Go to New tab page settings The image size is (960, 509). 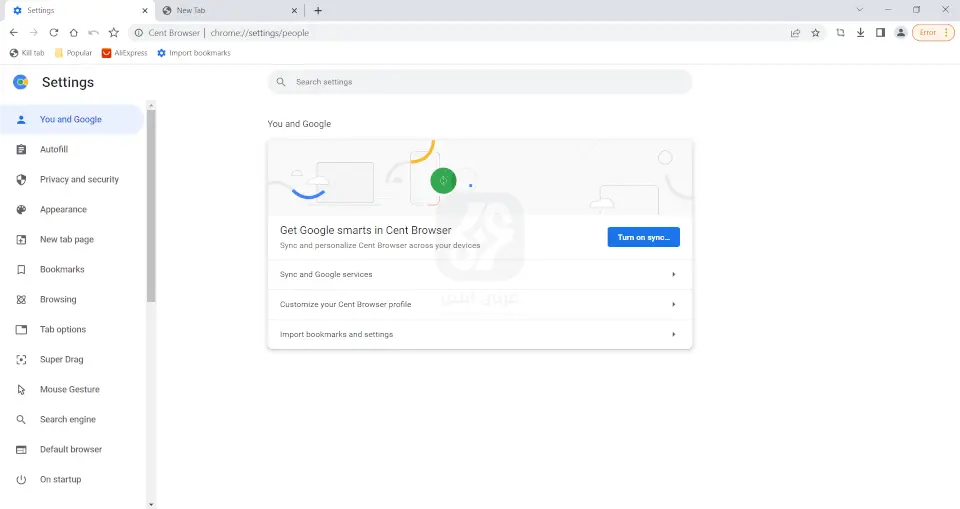(x=72, y=239)
